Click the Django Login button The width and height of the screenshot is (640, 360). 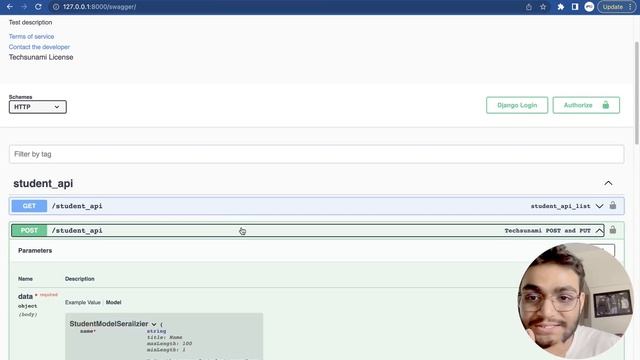[517, 105]
